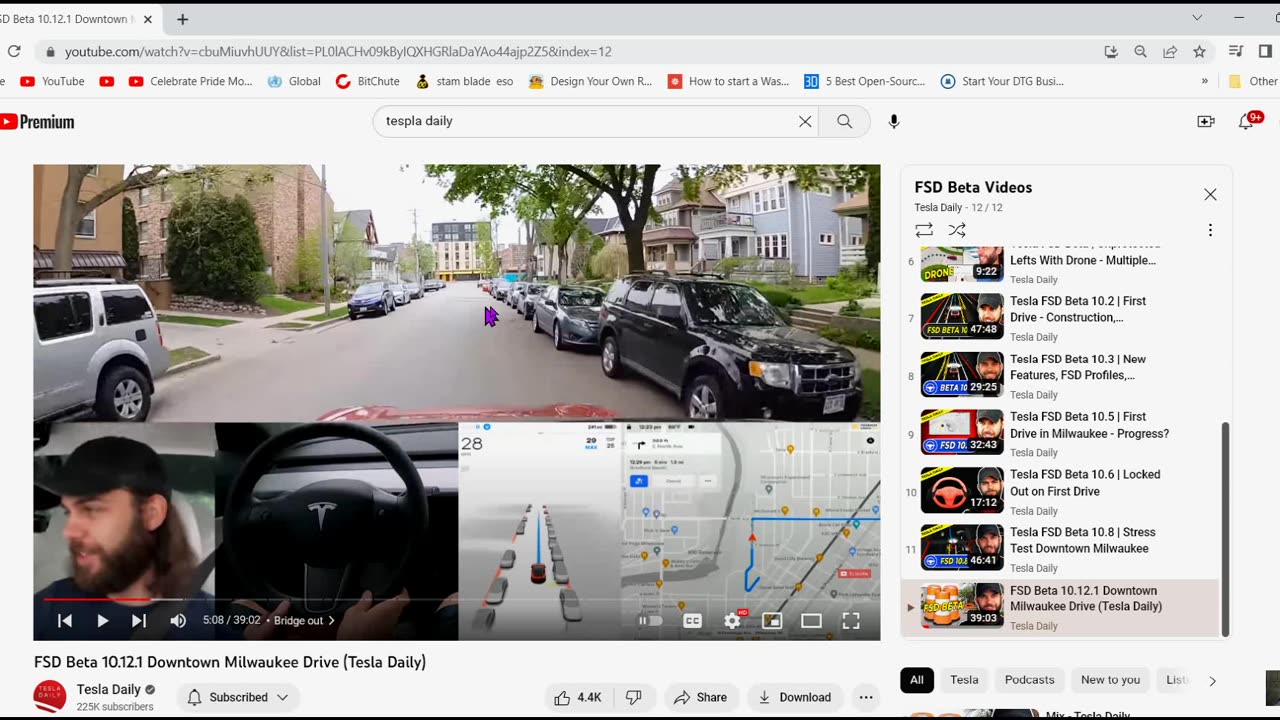This screenshot has height=720, width=1280.
Task: Close the FSD Beta 10.12.1 browser tab
Action: pos(147,19)
